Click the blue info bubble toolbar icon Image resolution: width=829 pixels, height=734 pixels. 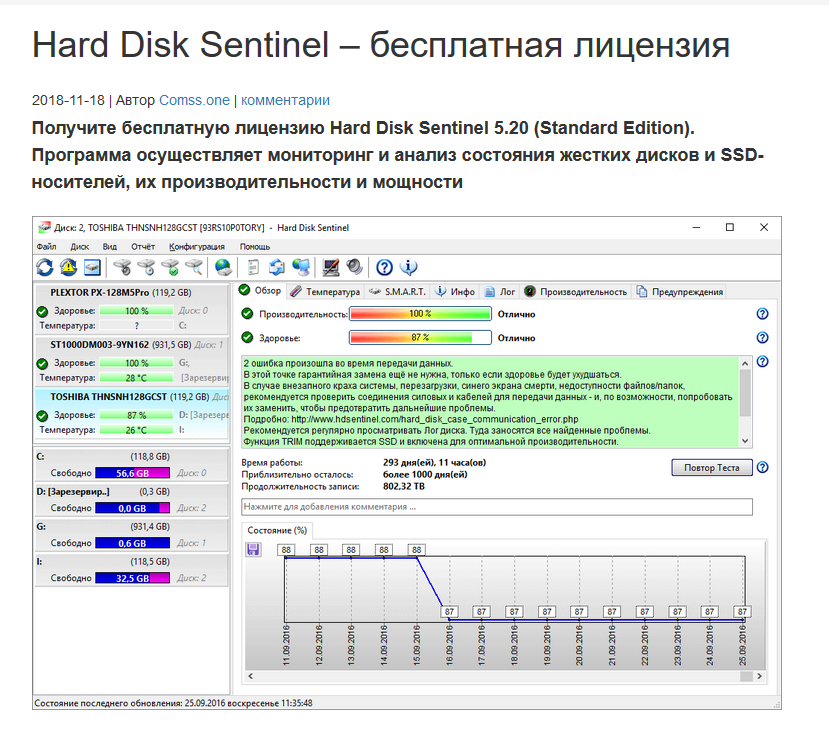point(408,268)
